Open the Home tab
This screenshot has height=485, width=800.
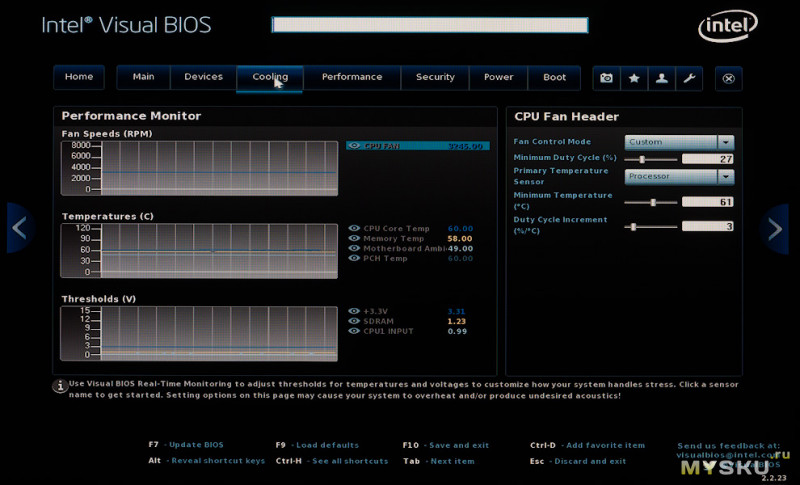coord(79,77)
